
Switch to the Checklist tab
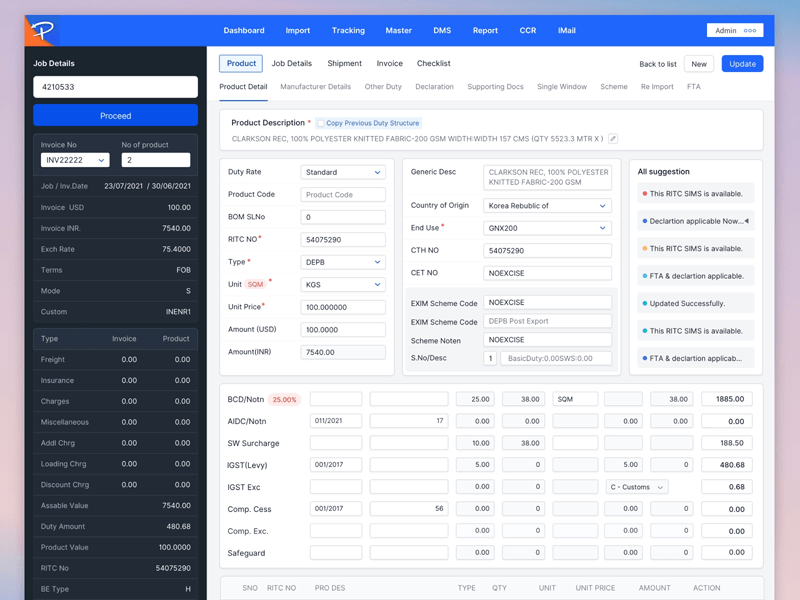point(433,63)
